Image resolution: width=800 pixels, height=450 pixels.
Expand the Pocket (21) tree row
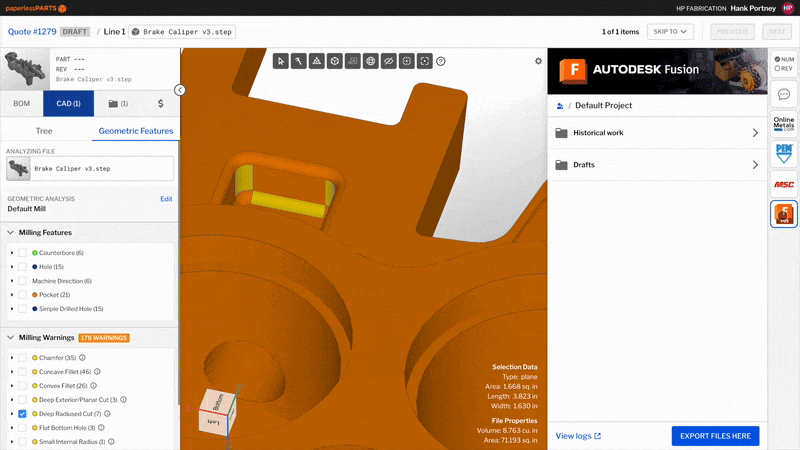pyautogui.click(x=12, y=294)
